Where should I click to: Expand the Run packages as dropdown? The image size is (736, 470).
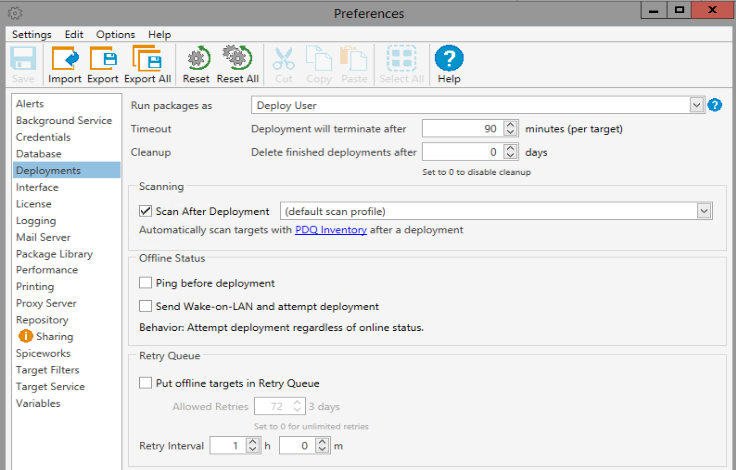click(x=697, y=105)
